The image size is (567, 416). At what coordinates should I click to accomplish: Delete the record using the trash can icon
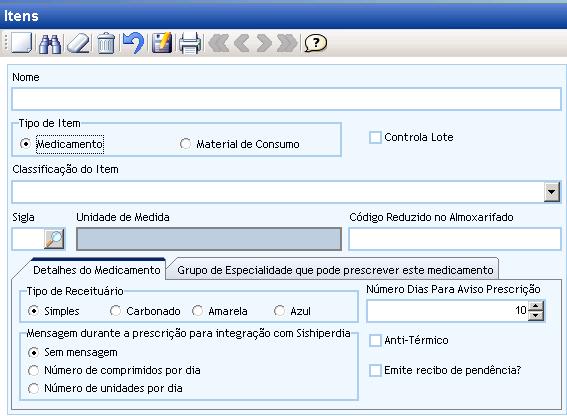pyautogui.click(x=106, y=43)
